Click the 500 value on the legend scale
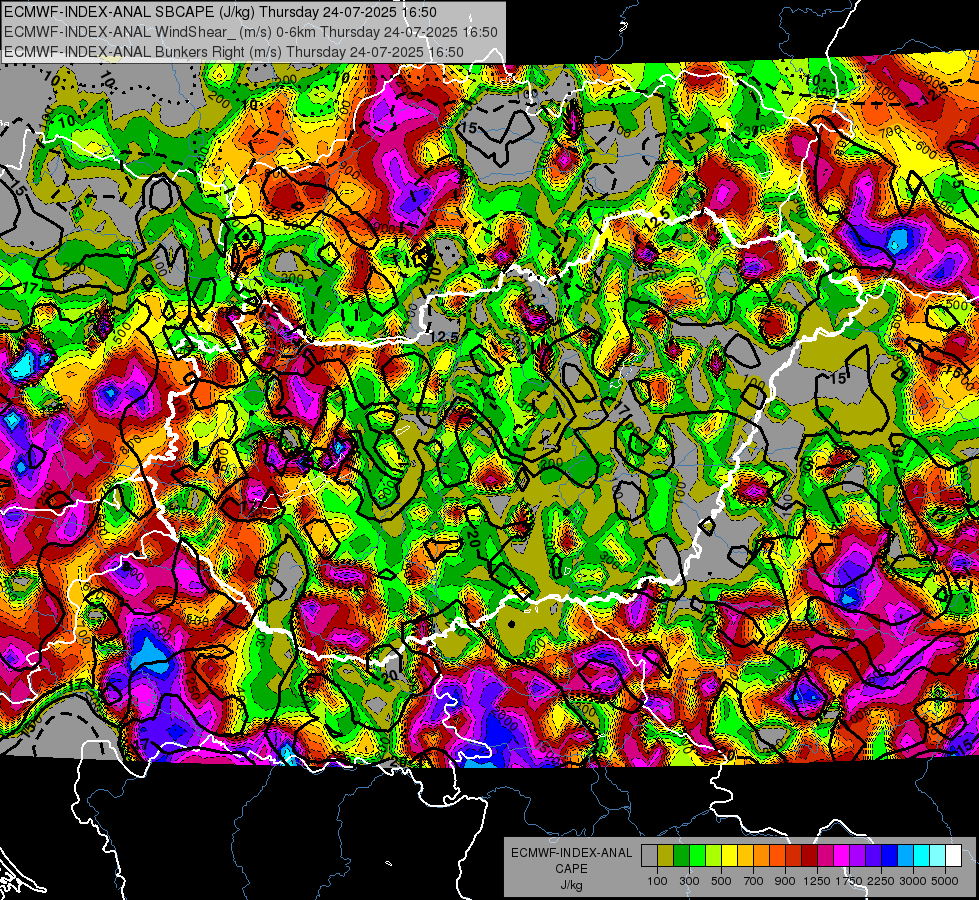Viewport: 979px width, 900px height. (x=721, y=881)
